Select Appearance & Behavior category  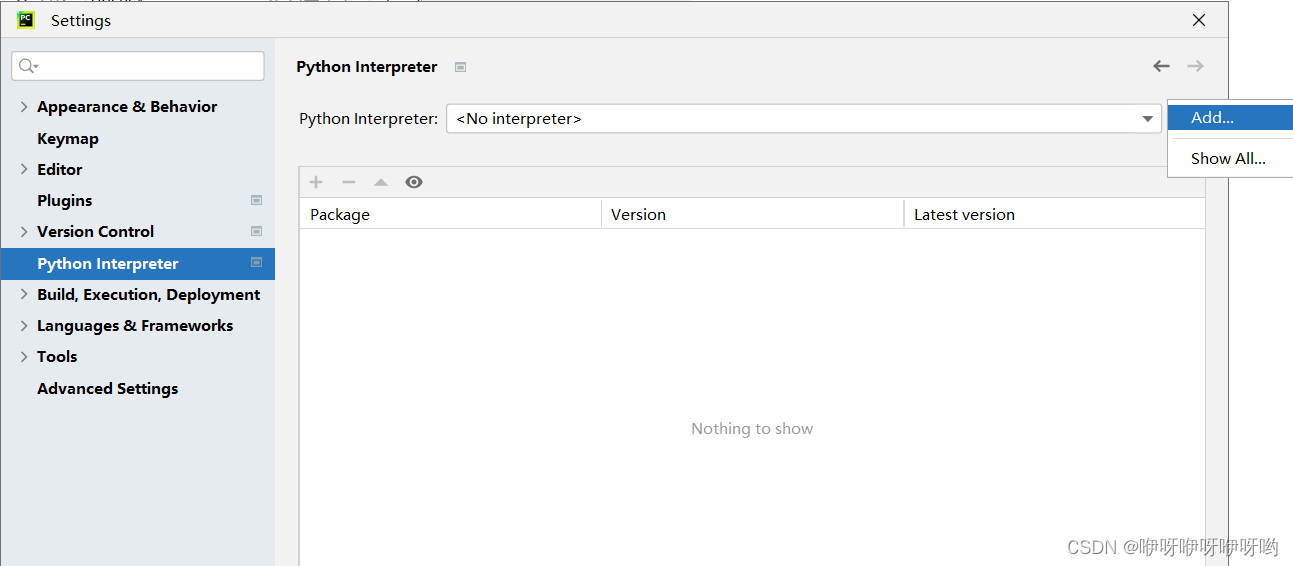(127, 107)
